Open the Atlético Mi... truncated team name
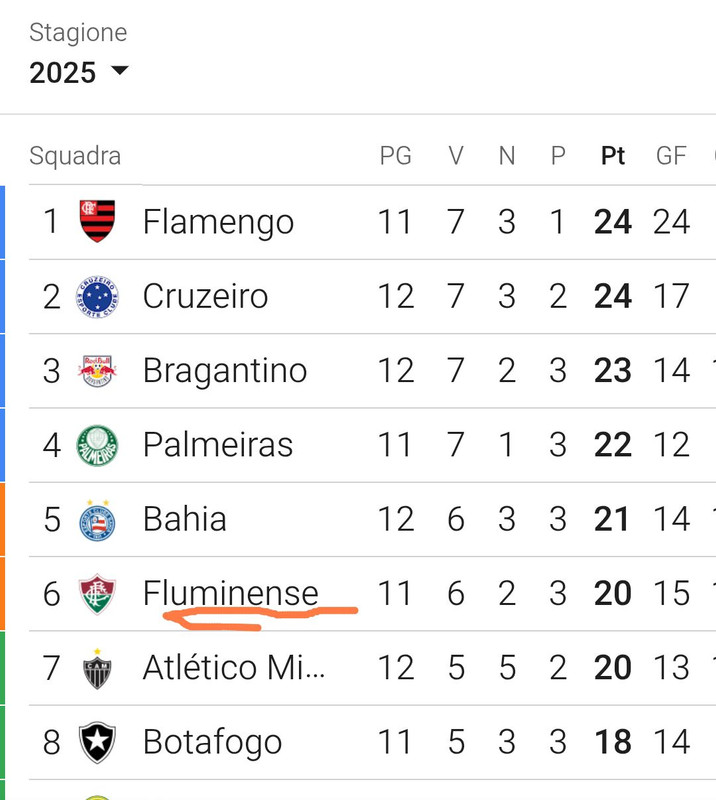The width and height of the screenshot is (716, 800). click(x=234, y=667)
